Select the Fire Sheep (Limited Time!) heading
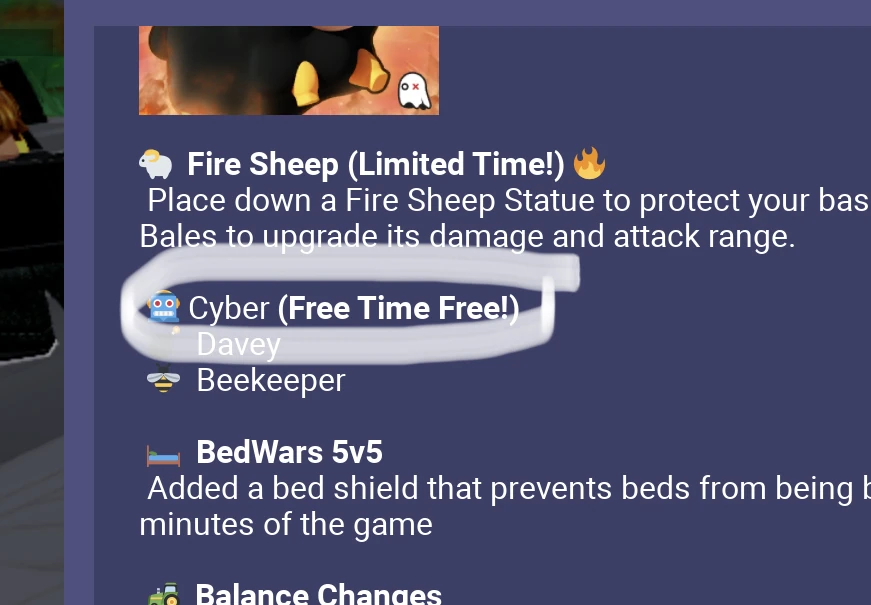Screen dimensions: 871x605 click(376, 164)
